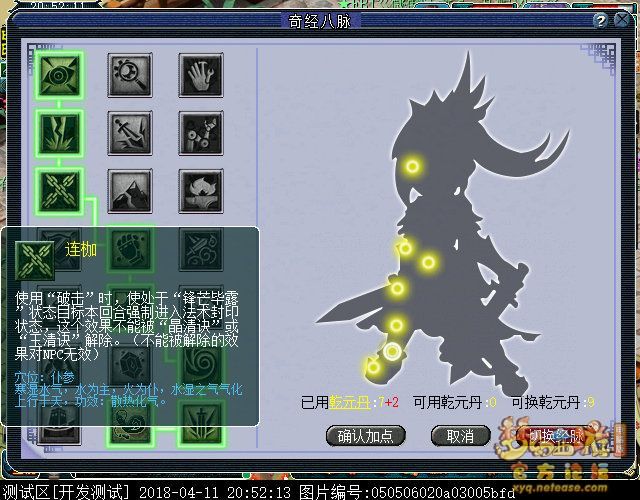Click the chest acupoint node near the sword arm
Viewport: 640px width, 500px height.
point(428,262)
